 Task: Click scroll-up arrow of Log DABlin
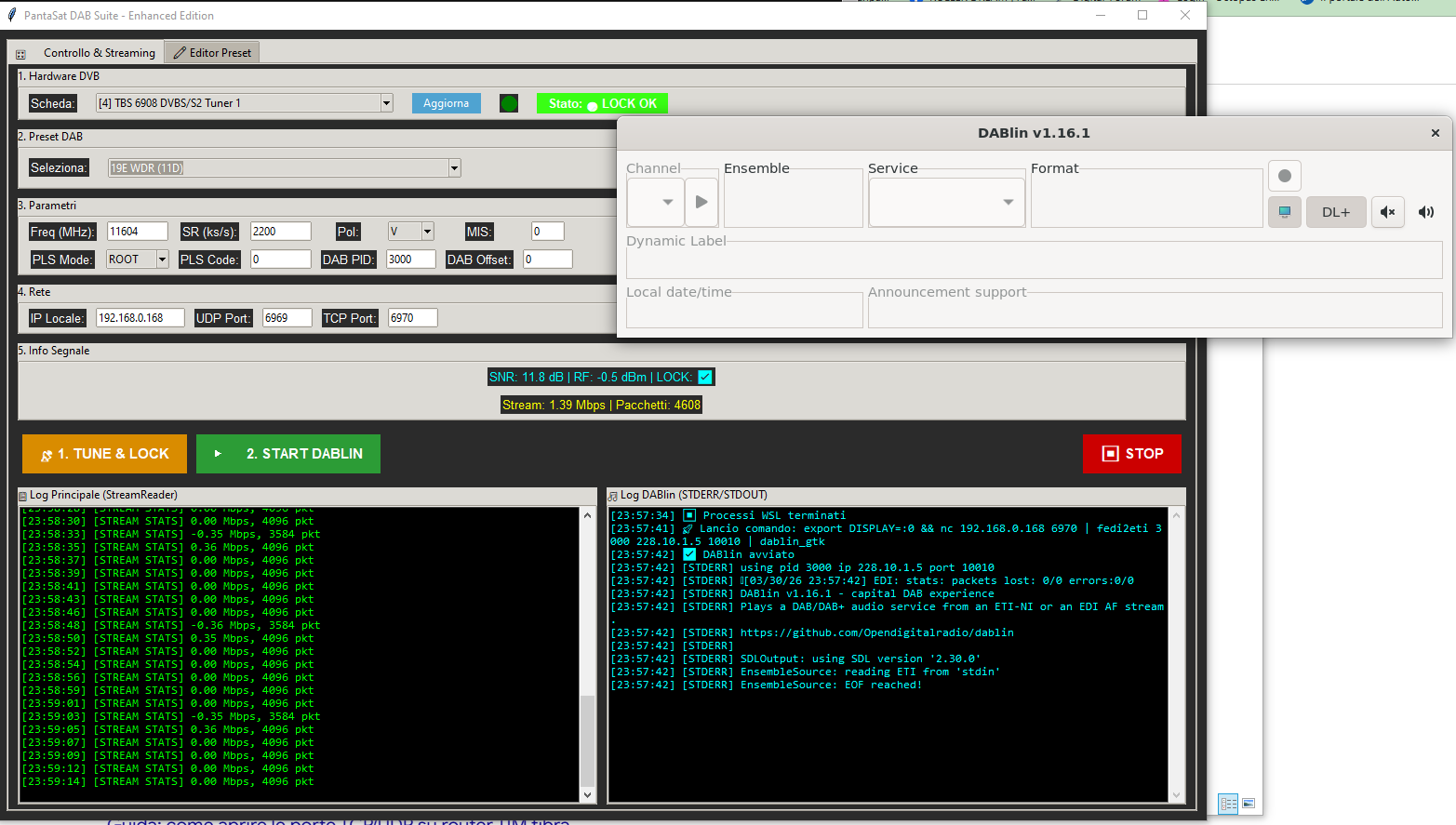(x=1176, y=515)
